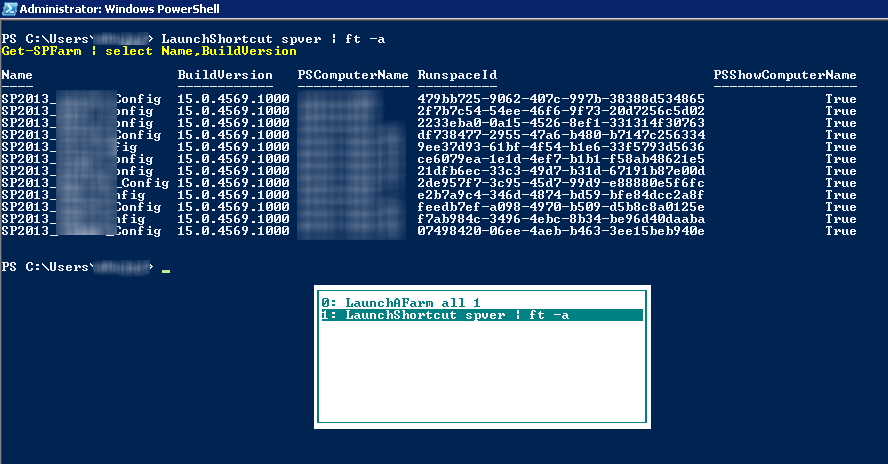Click the 'True' value in the 07498420 row
Screen dimensions: 888x464
(840, 231)
